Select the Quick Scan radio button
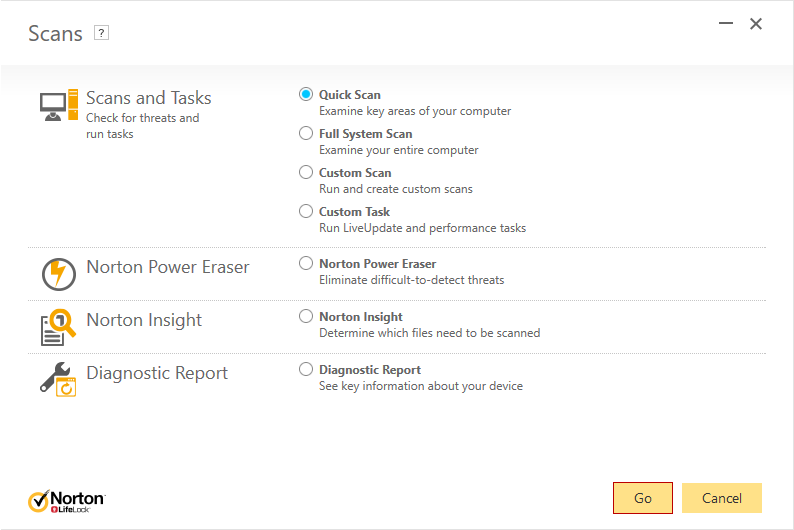The width and height of the screenshot is (794, 530). [306, 94]
